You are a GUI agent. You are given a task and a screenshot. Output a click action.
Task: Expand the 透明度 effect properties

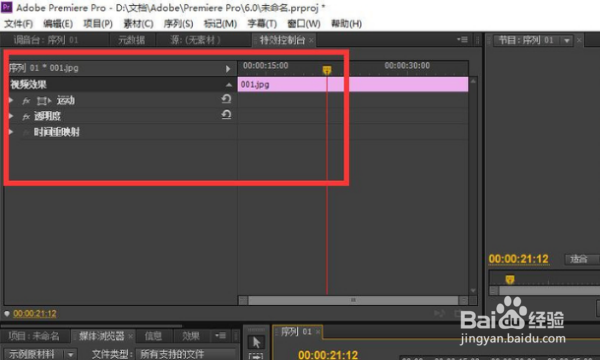tap(11, 116)
